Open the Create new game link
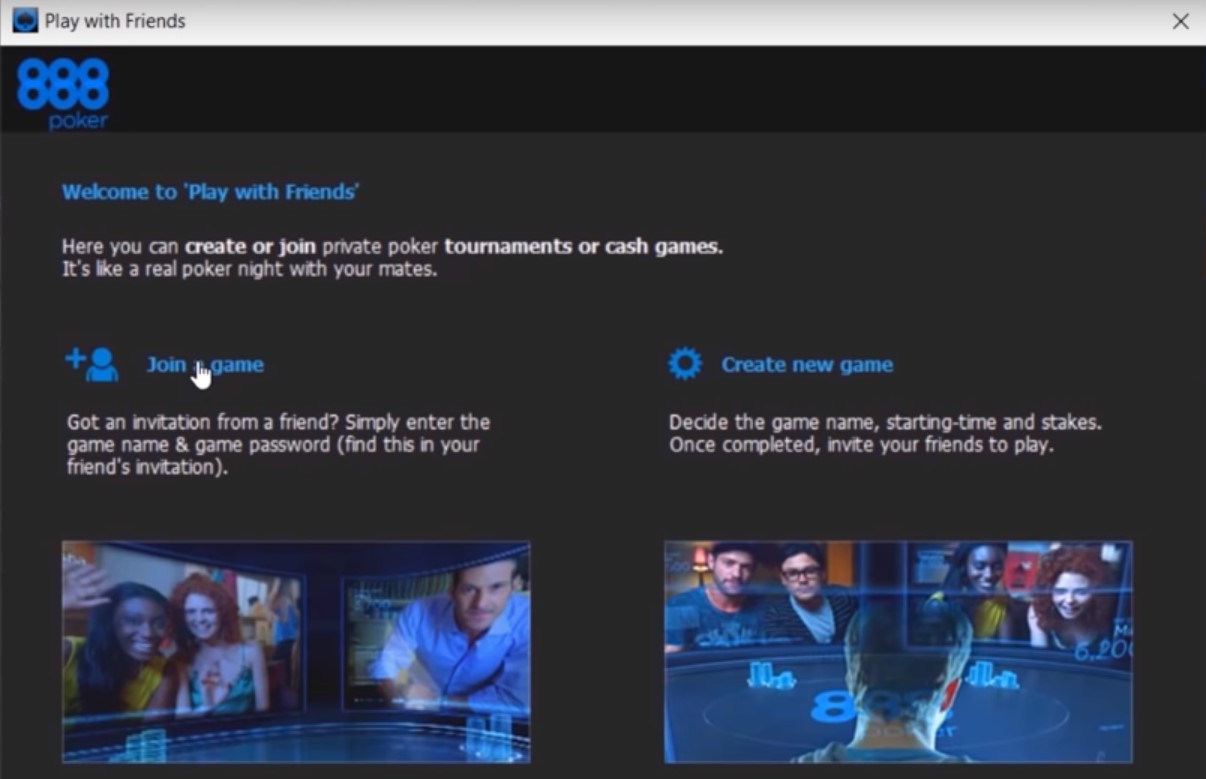The width and height of the screenshot is (1206, 779). point(807,364)
